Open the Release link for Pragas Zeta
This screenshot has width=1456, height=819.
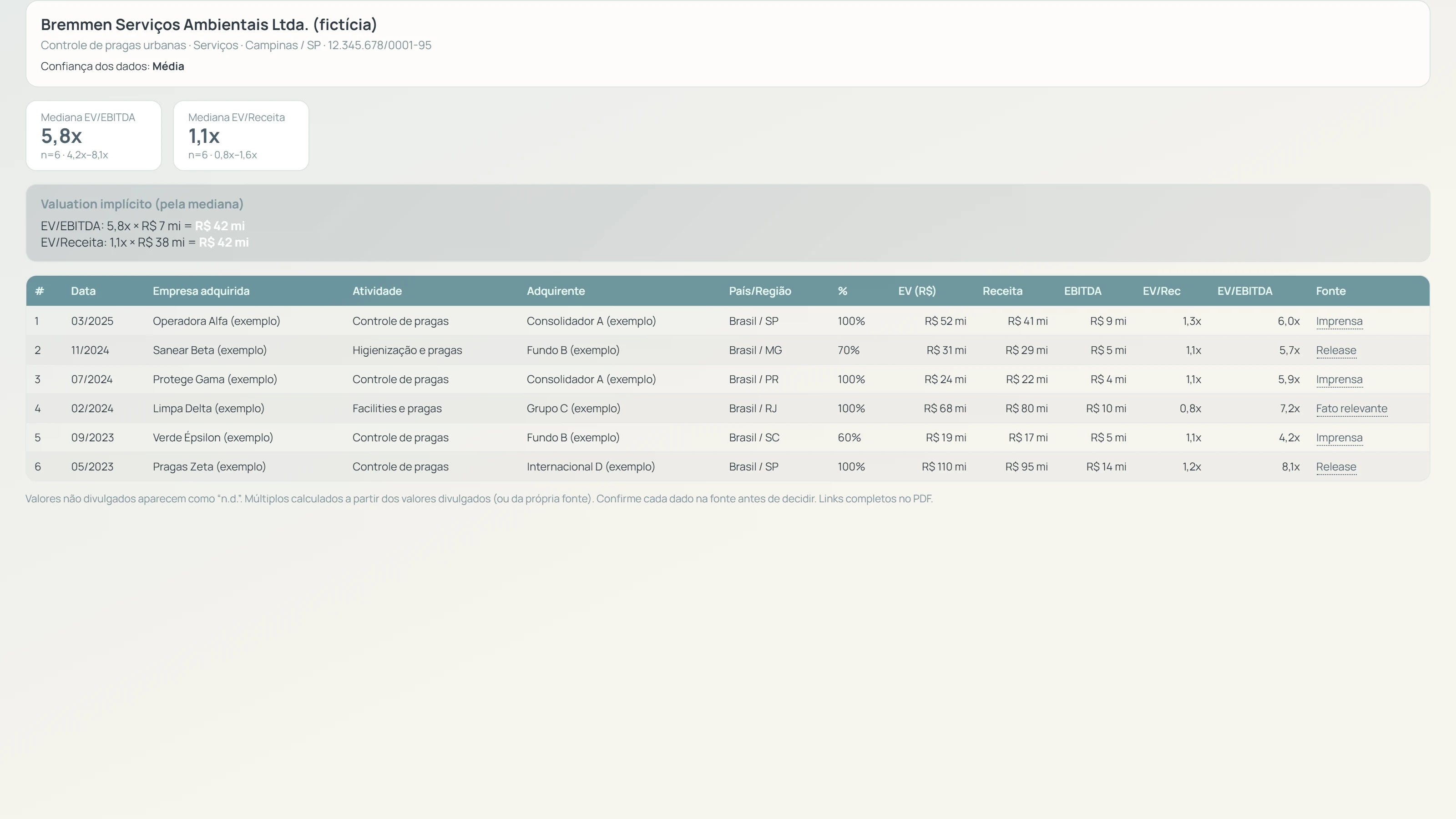(x=1335, y=467)
